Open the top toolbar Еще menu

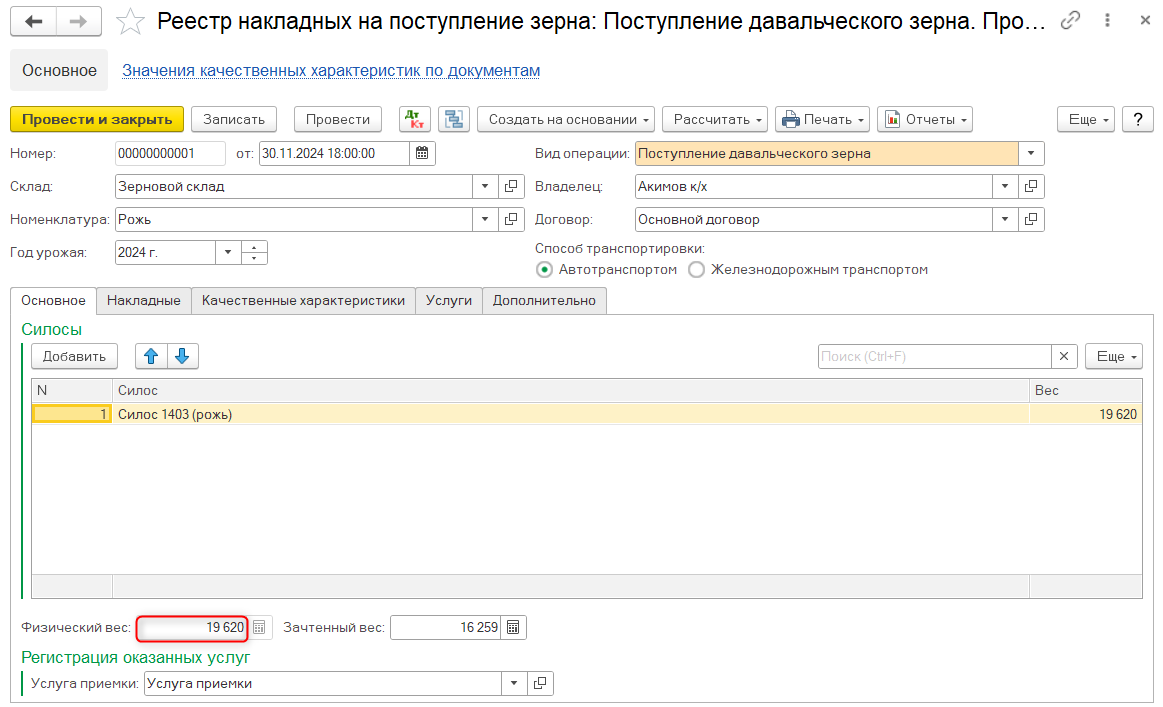point(1086,119)
